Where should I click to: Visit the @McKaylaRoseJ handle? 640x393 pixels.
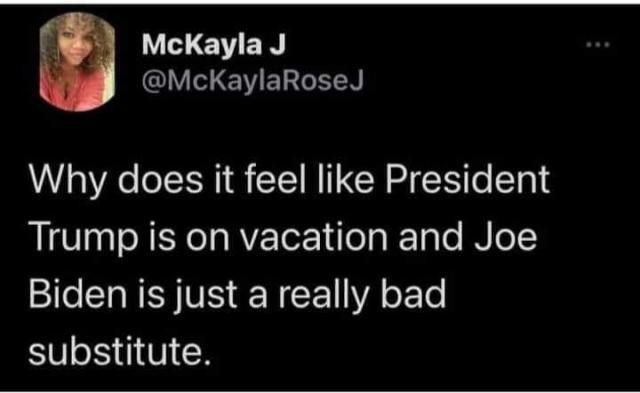point(252,79)
